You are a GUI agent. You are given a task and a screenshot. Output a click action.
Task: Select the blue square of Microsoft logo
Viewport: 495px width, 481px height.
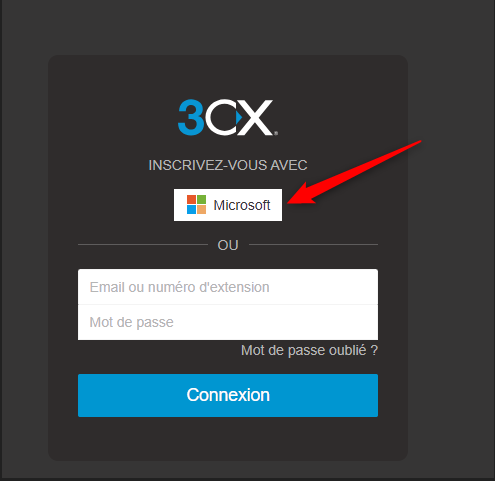click(191, 210)
